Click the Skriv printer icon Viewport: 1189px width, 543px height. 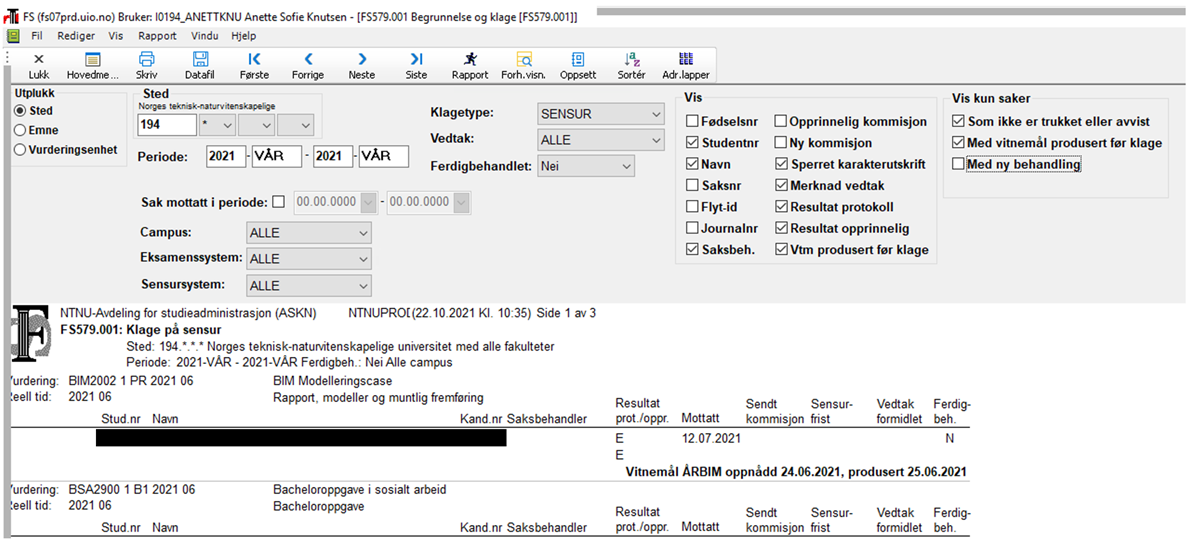pyautogui.click(x=146, y=65)
